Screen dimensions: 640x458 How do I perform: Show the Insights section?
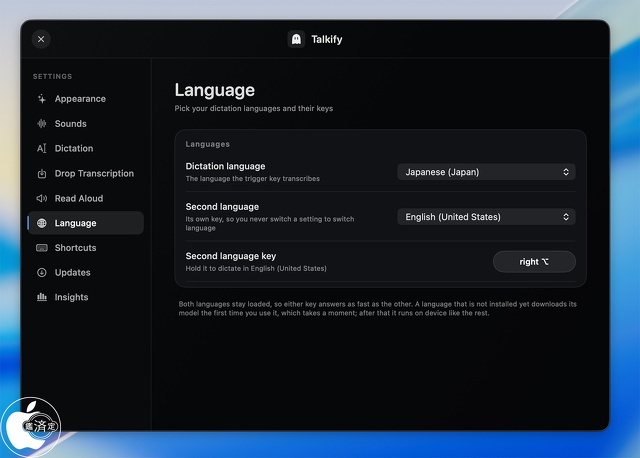pos(86,297)
